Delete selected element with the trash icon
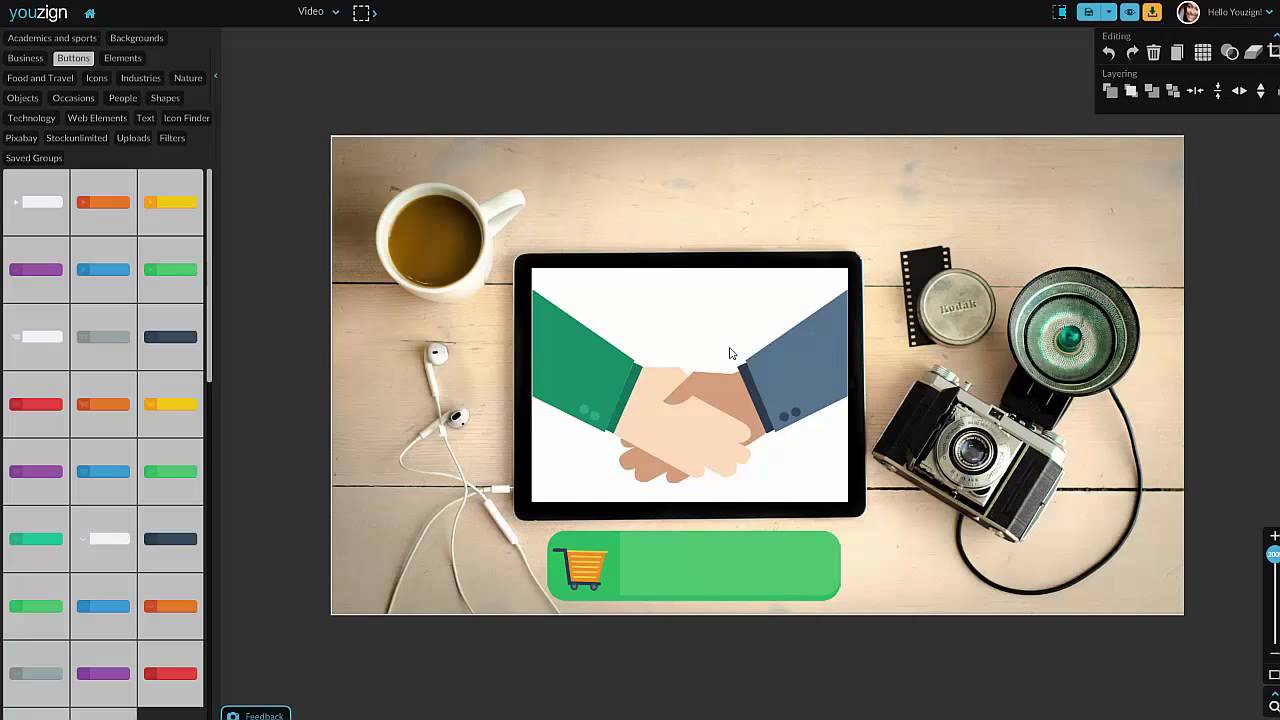1280x720 pixels. [1154, 53]
